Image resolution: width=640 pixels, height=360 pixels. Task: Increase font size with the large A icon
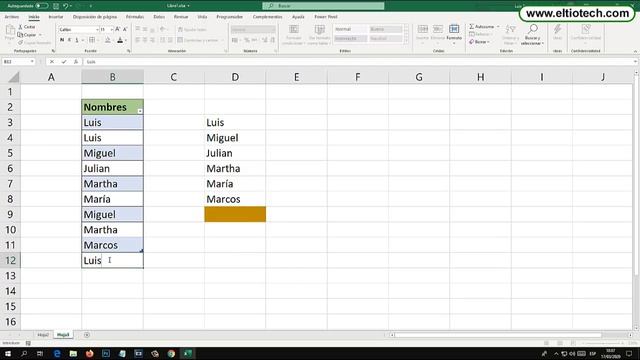118,29
